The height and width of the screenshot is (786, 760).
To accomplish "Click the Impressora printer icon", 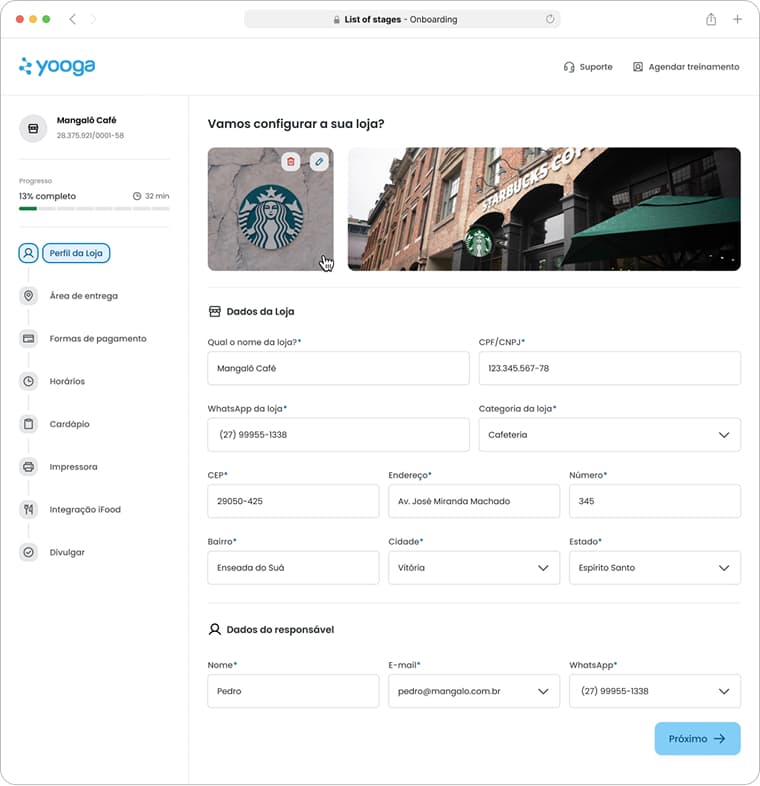I will click(28, 467).
